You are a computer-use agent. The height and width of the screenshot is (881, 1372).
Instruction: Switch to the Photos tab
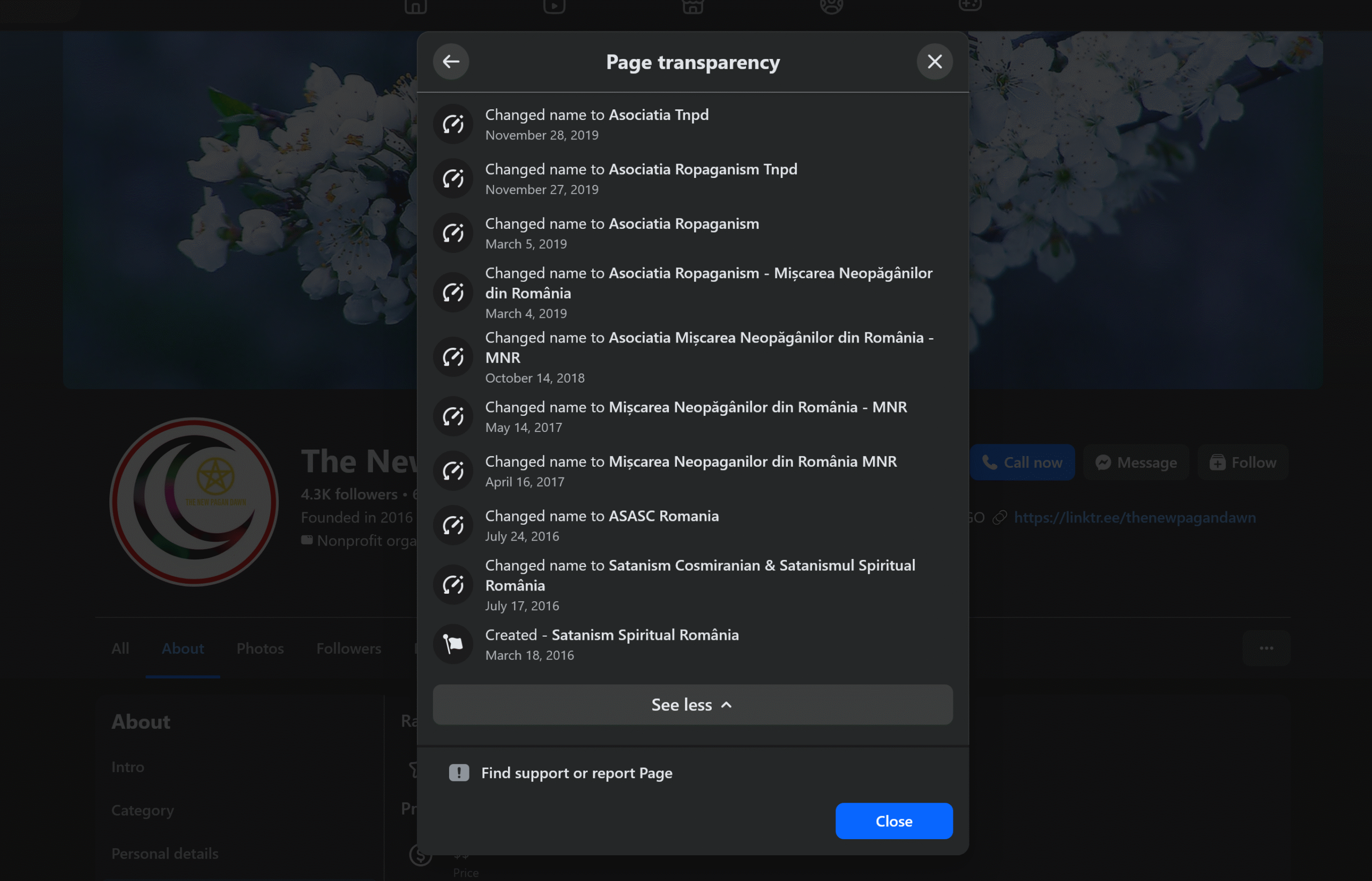260,648
